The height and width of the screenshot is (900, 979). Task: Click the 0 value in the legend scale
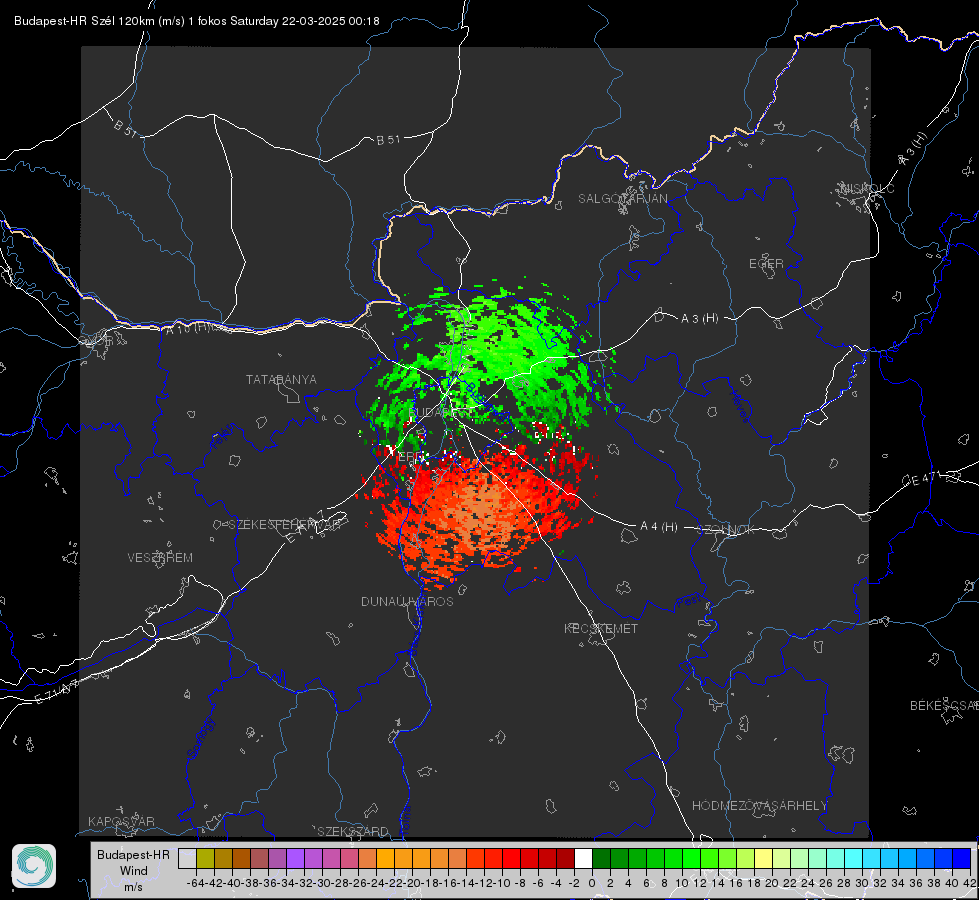point(593,883)
